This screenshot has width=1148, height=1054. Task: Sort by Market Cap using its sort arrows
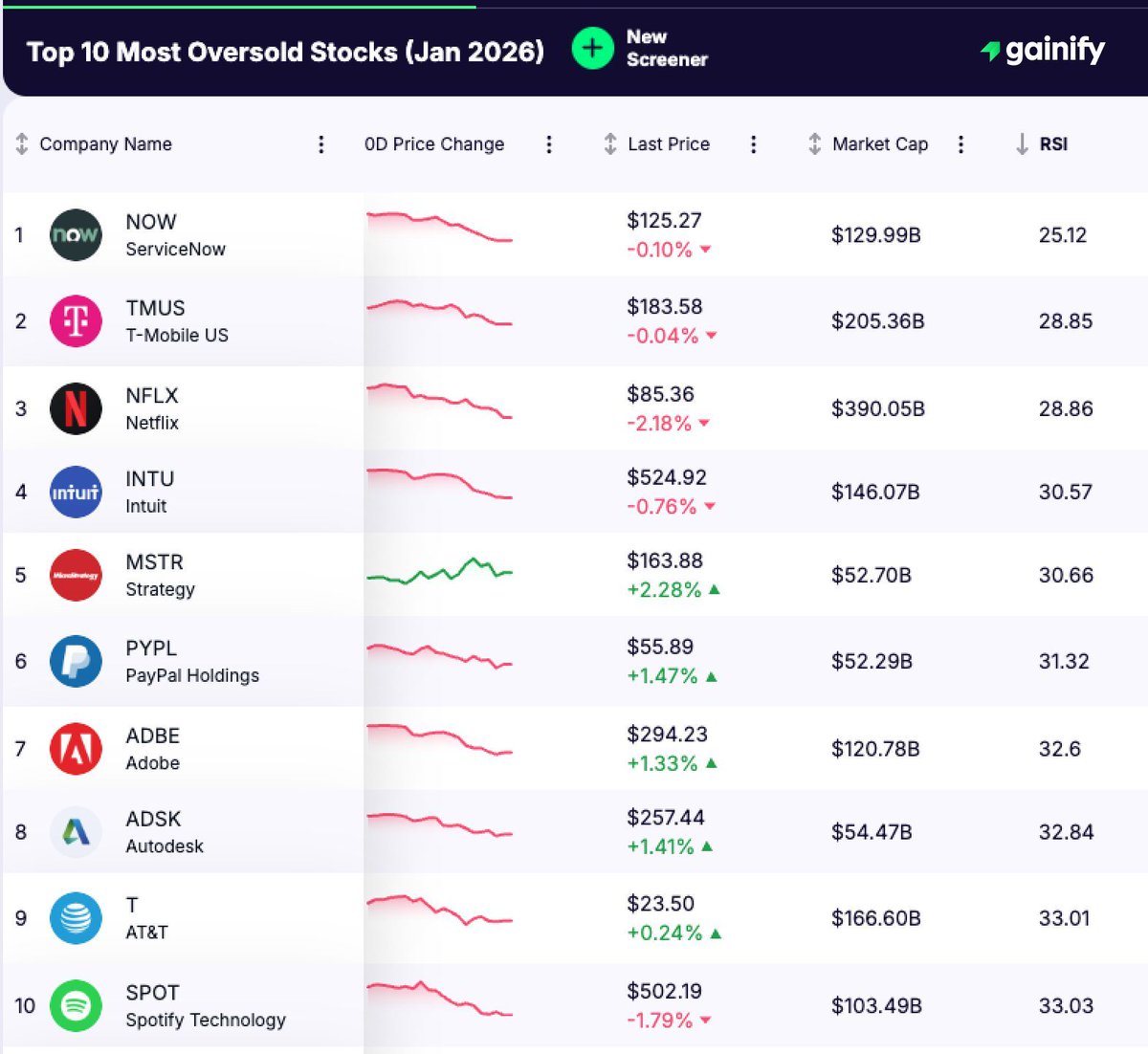pyautogui.click(x=815, y=144)
